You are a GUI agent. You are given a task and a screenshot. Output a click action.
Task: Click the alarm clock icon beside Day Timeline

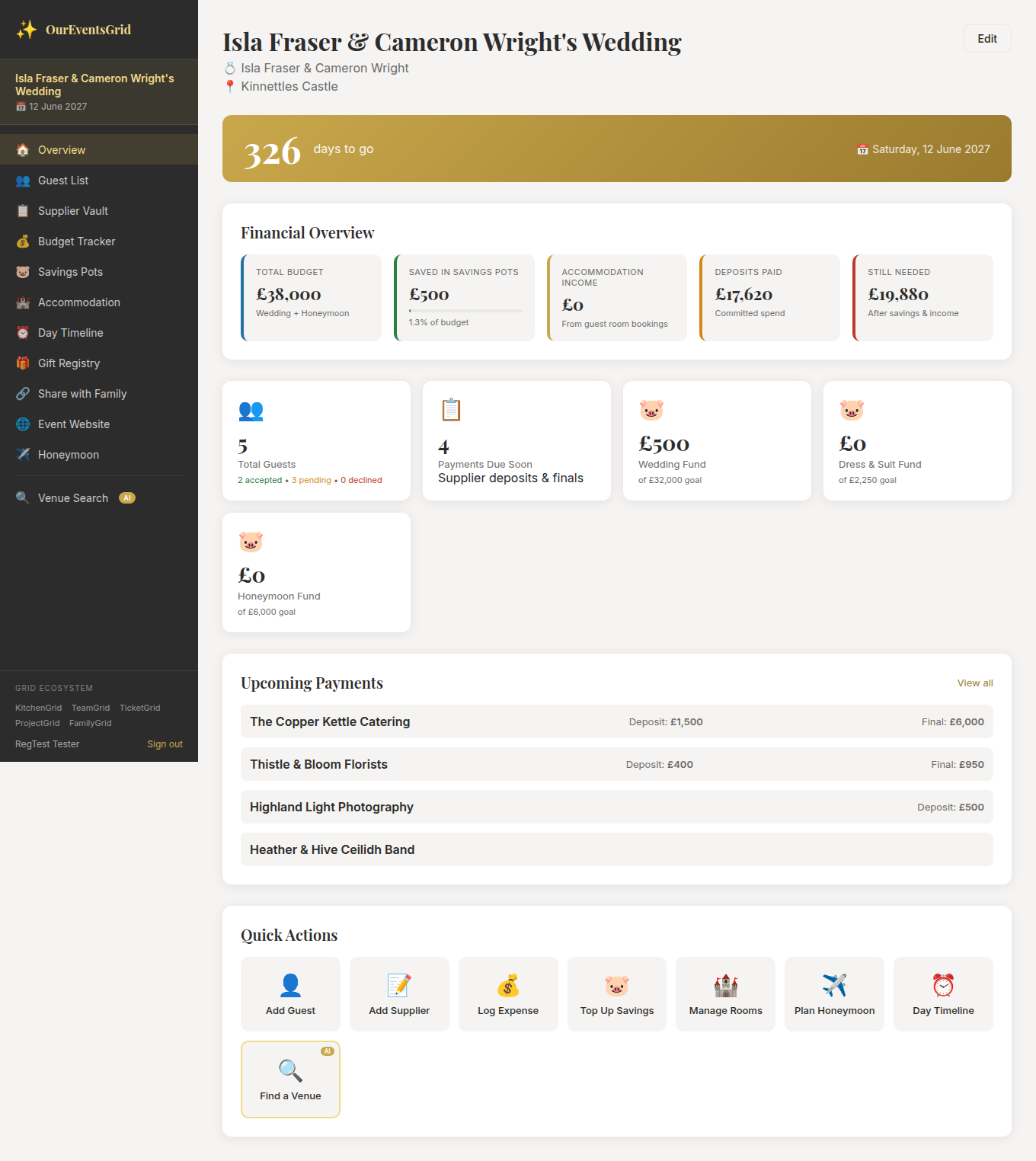(x=23, y=333)
